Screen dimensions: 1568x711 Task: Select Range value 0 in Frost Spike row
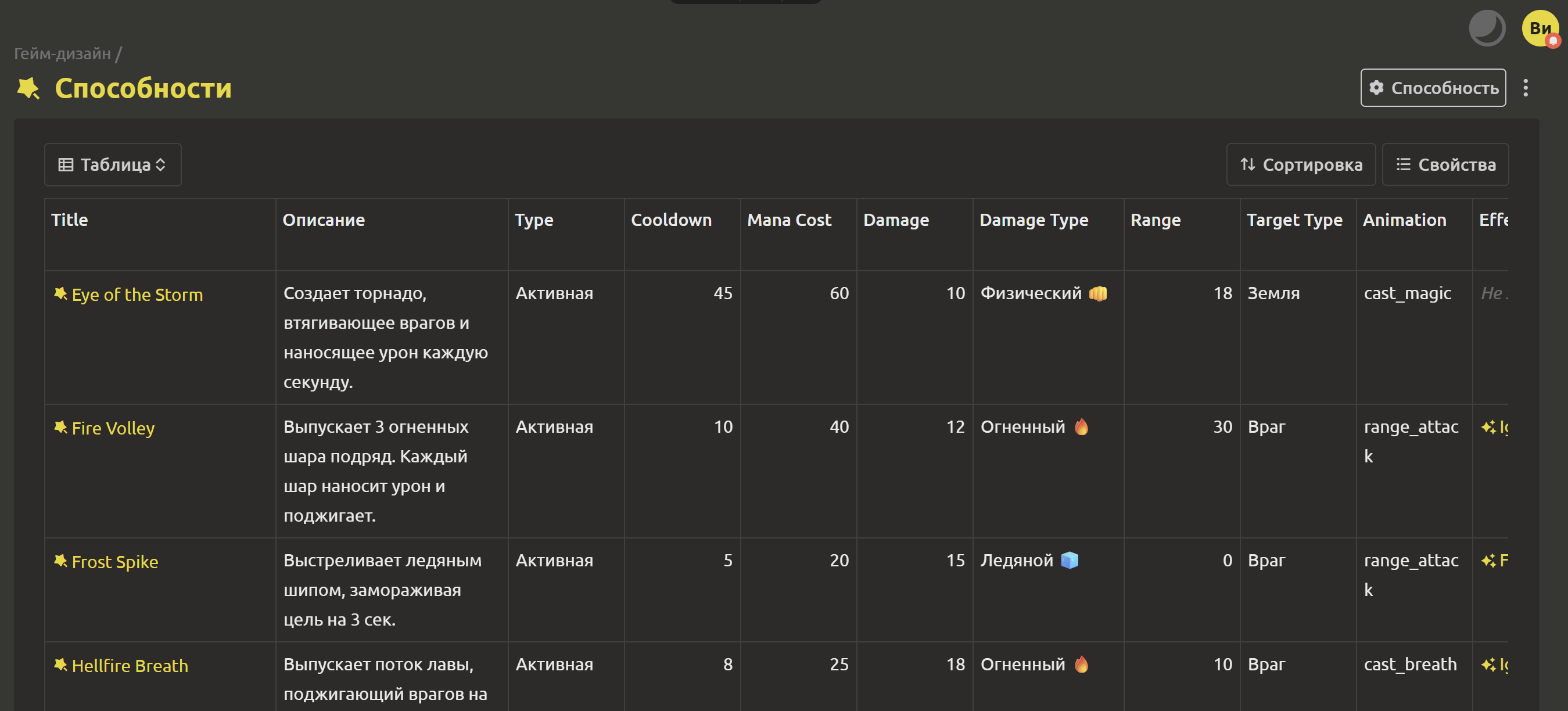coord(1227,560)
